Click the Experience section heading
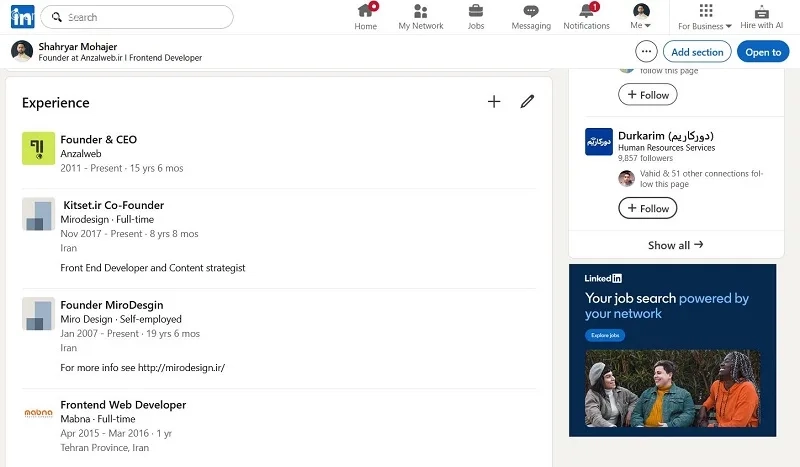 56,103
